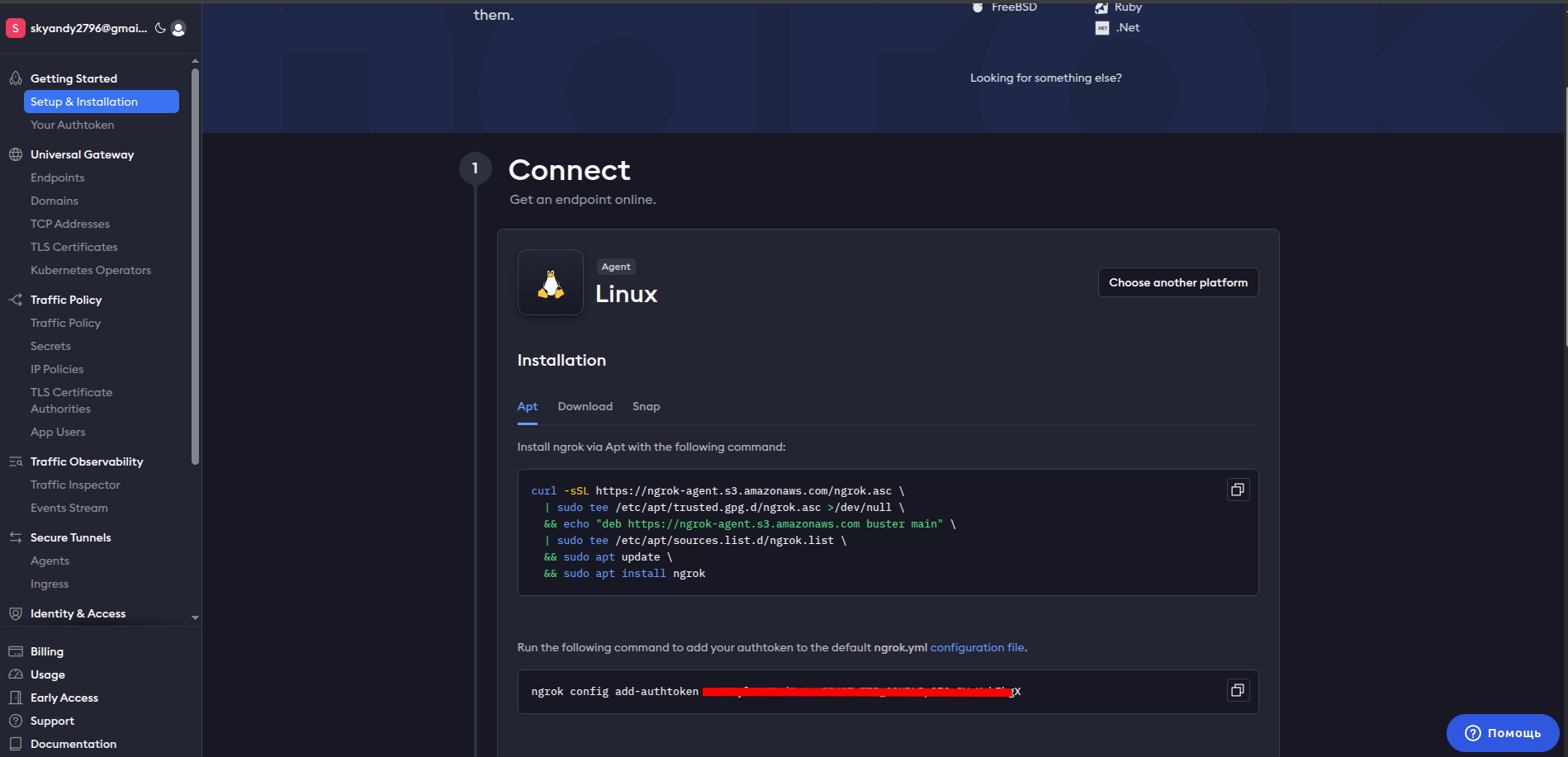Open Your Authtoken page
Viewport: 1568px width, 757px height.
(x=73, y=125)
